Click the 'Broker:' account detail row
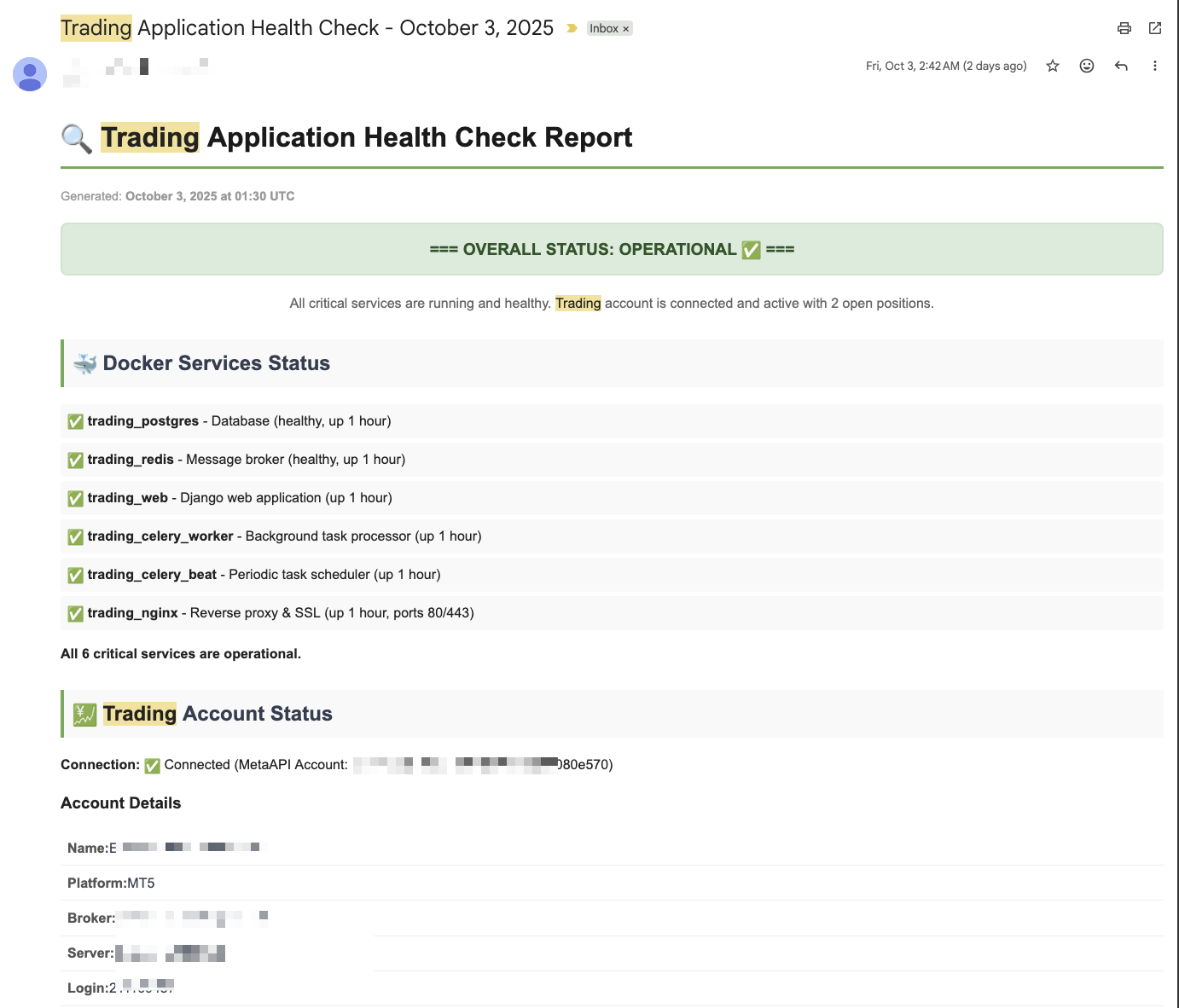 pyautogui.click(x=612, y=918)
